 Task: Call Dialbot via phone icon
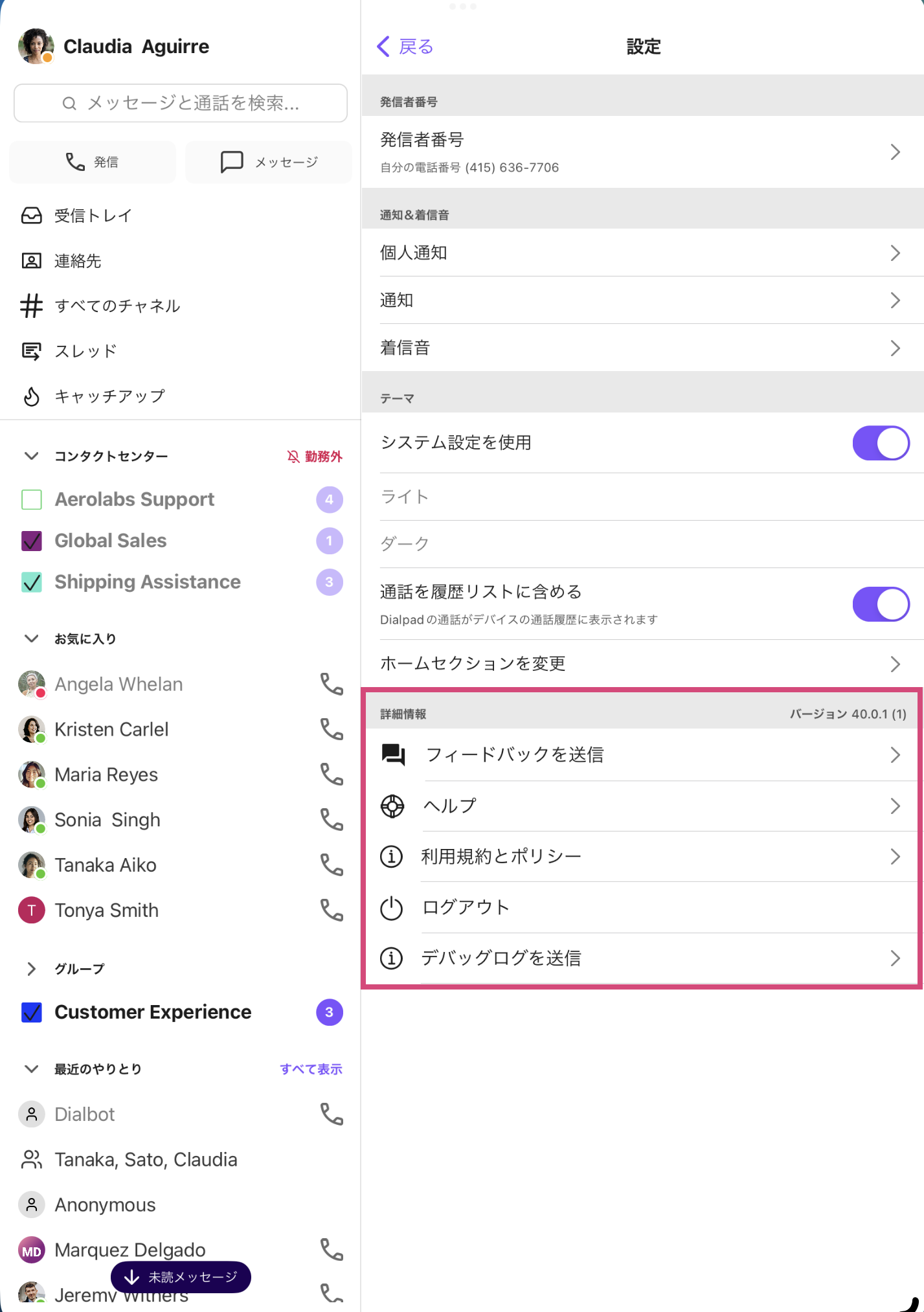[332, 1114]
